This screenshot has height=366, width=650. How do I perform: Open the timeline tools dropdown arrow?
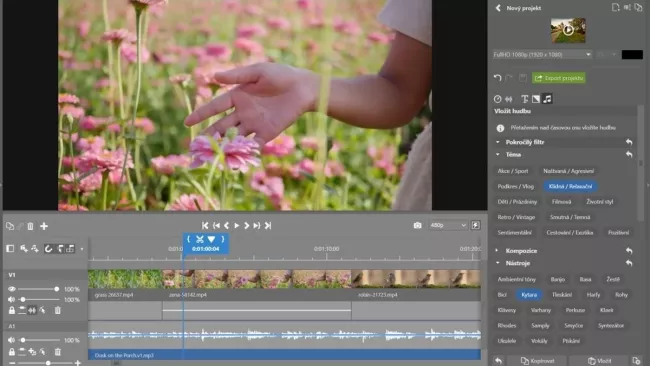(x=82, y=249)
